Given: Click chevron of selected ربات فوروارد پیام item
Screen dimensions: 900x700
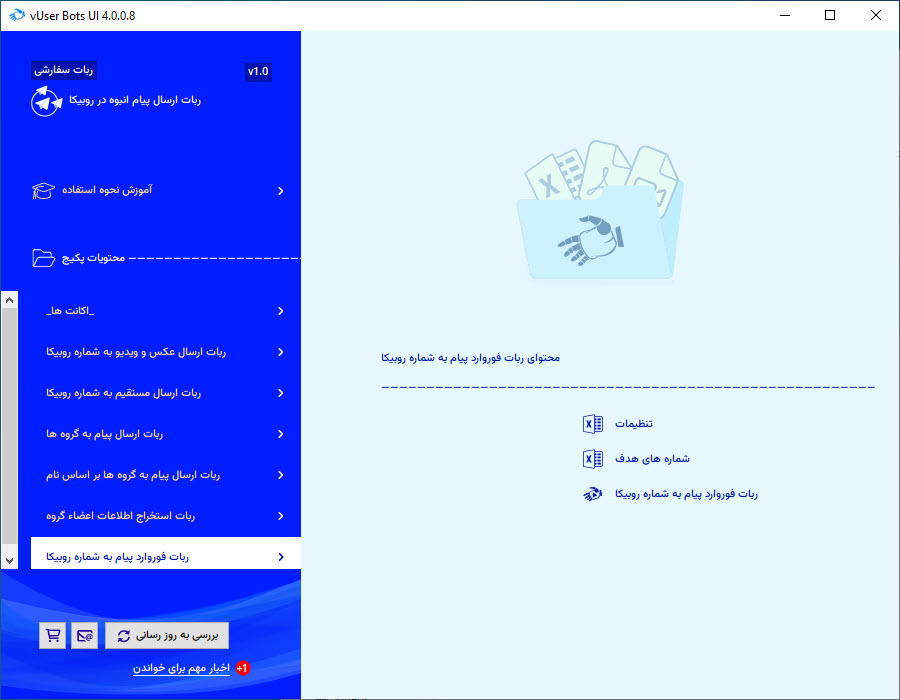Looking at the screenshot, I should point(281,557).
